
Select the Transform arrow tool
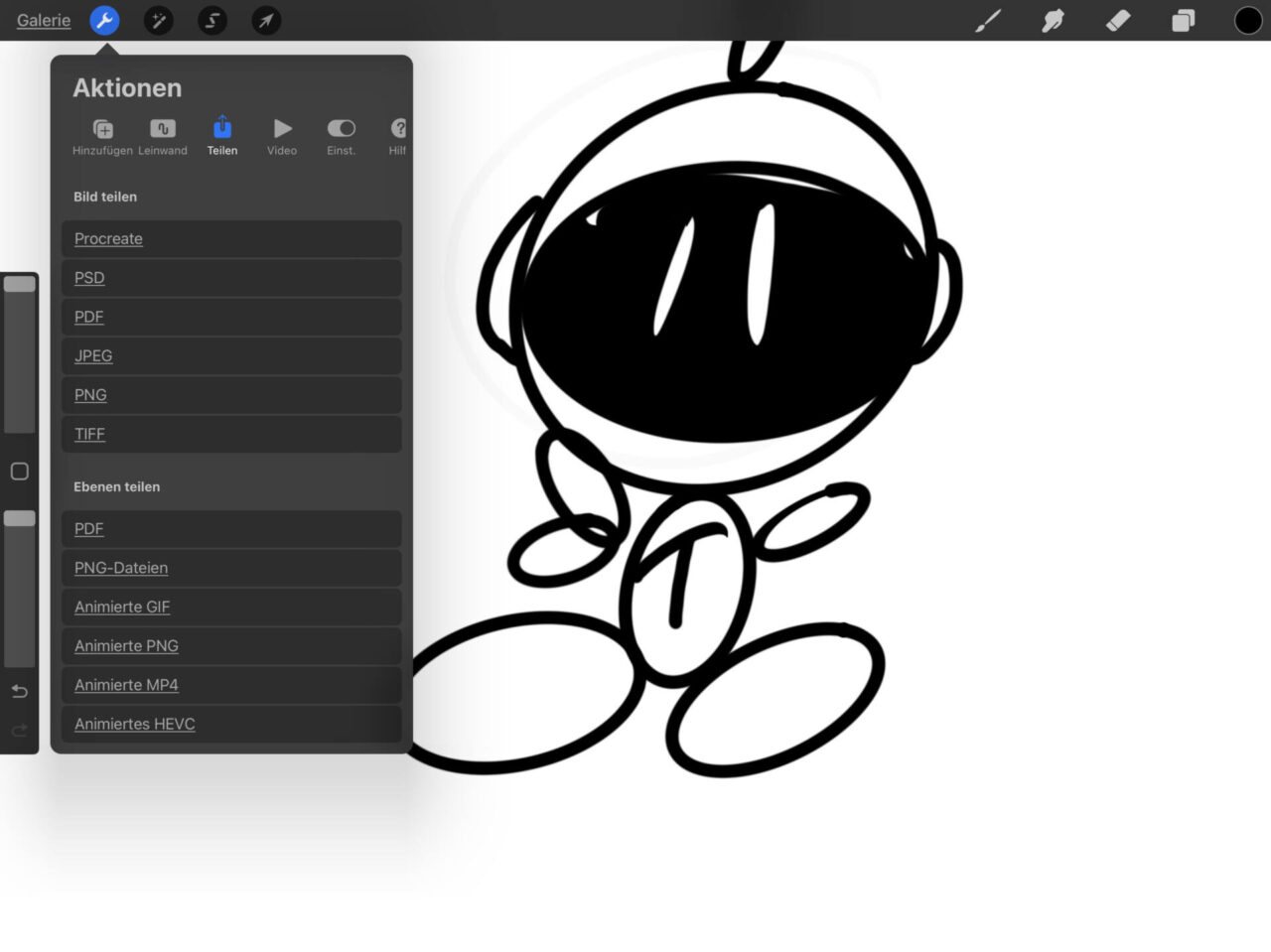(x=266, y=20)
